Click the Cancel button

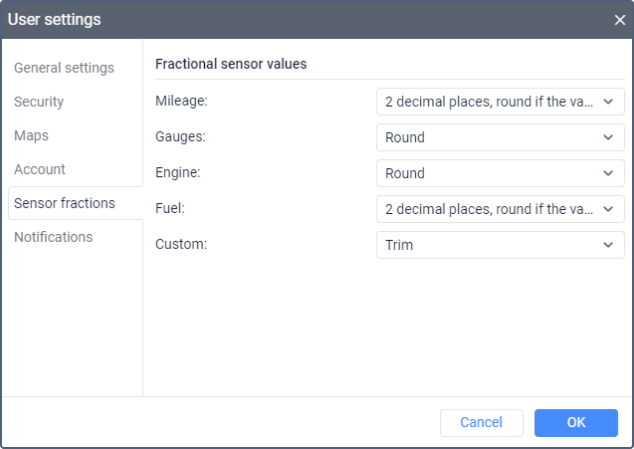482,423
